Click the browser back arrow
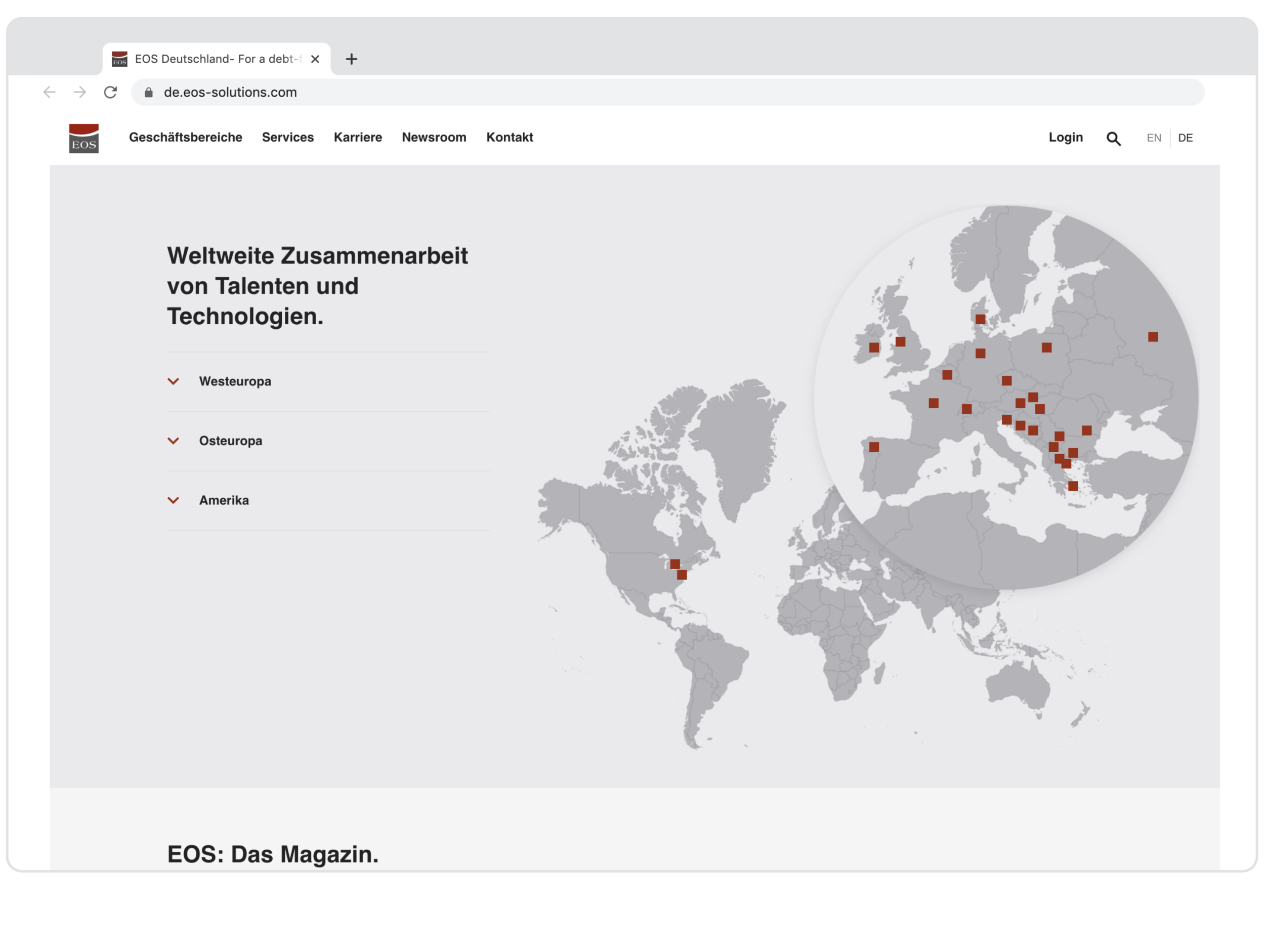The height and width of the screenshot is (952, 1265). tap(49, 92)
